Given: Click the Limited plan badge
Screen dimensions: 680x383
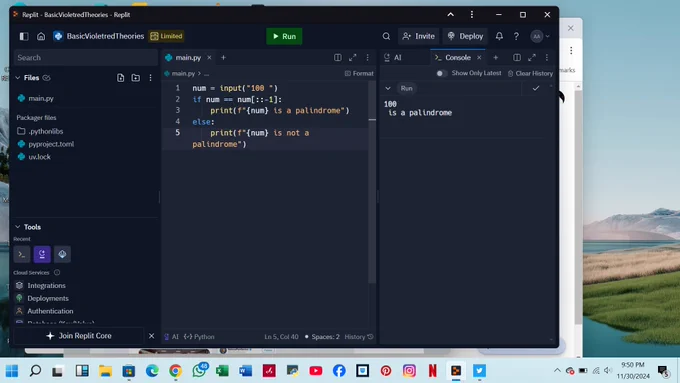Looking at the screenshot, I should click(167, 36).
